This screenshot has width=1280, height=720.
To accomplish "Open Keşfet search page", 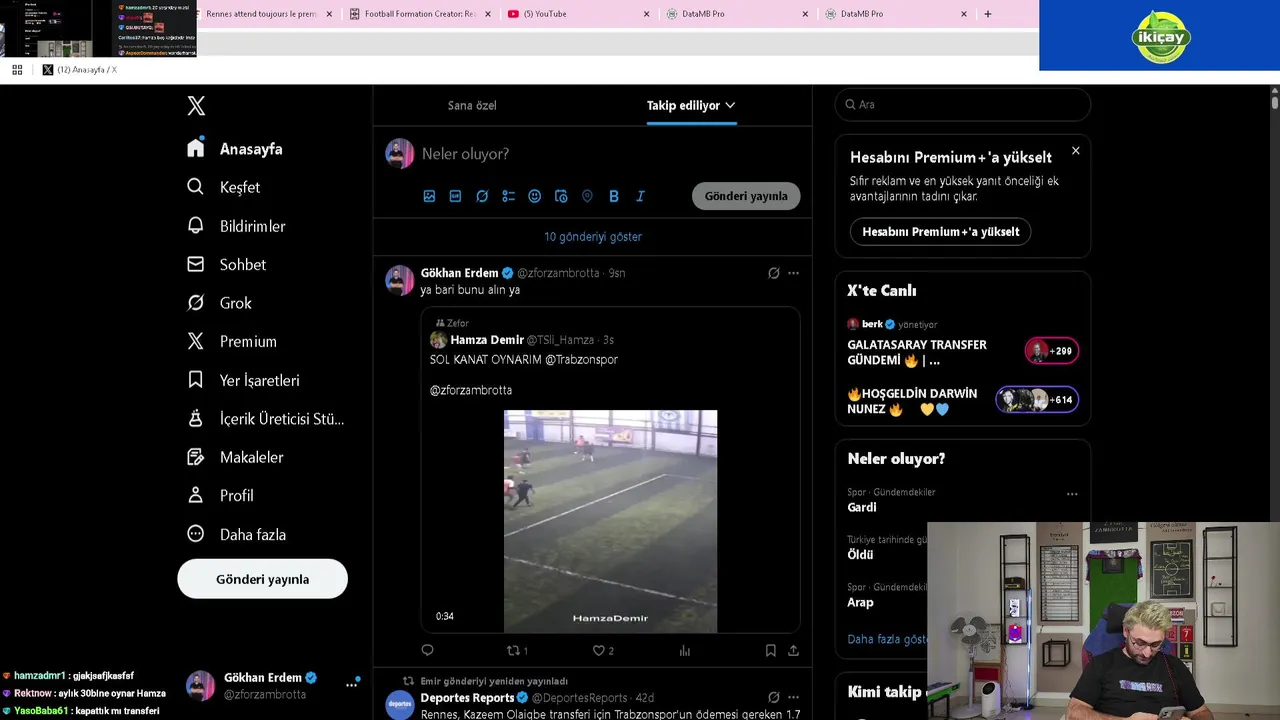I will point(224,187).
